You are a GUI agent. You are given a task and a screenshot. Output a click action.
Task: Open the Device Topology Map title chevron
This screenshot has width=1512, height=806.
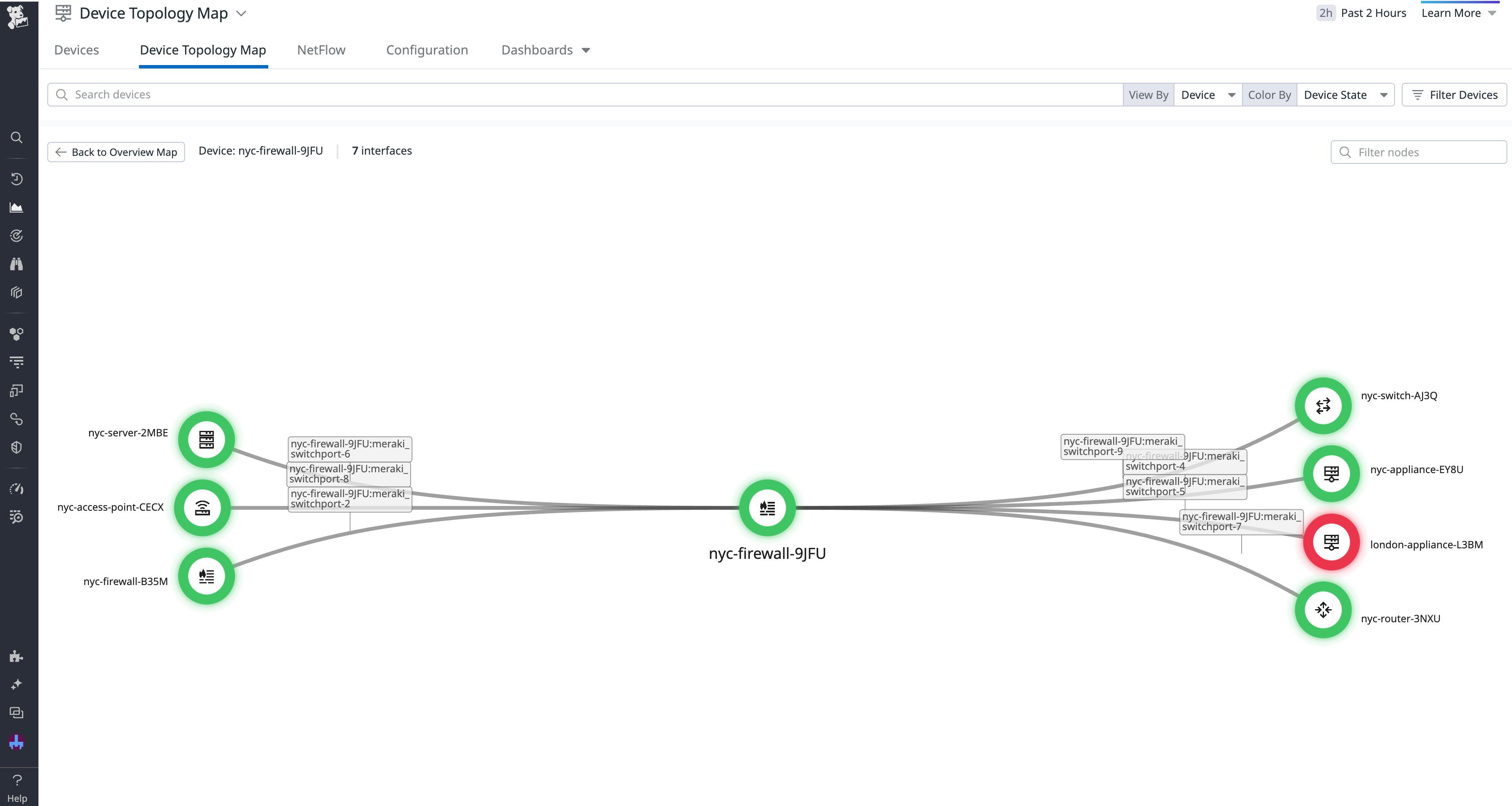[241, 14]
